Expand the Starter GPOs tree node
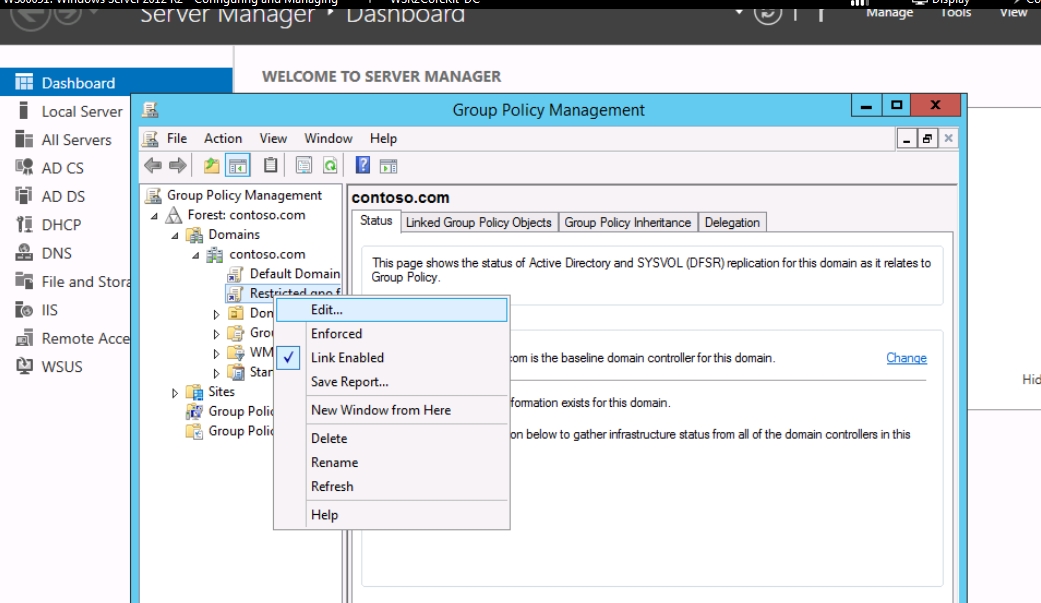The height and width of the screenshot is (603, 1041). click(216, 373)
